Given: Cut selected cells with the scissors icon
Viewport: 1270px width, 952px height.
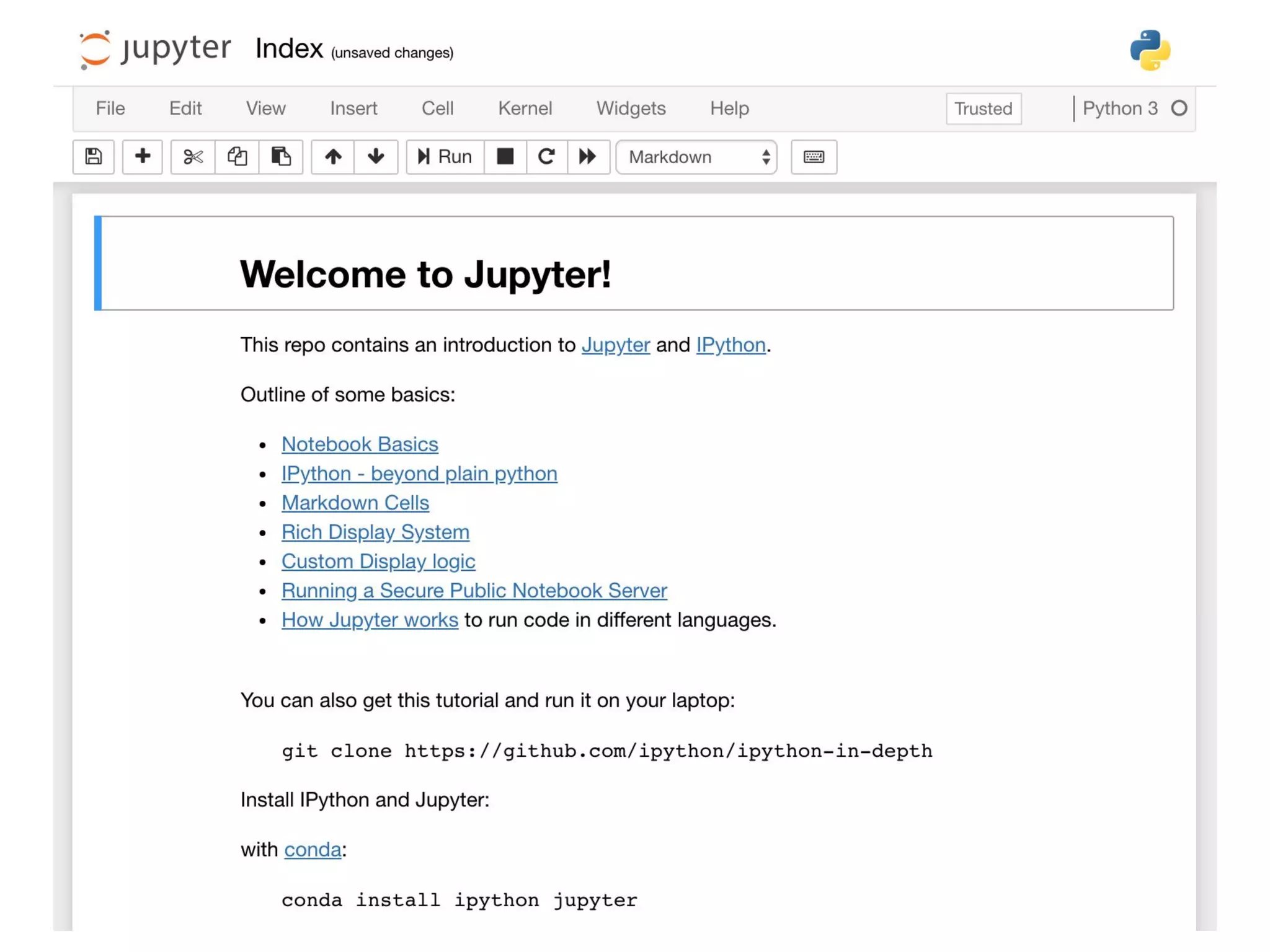Looking at the screenshot, I should (x=193, y=157).
